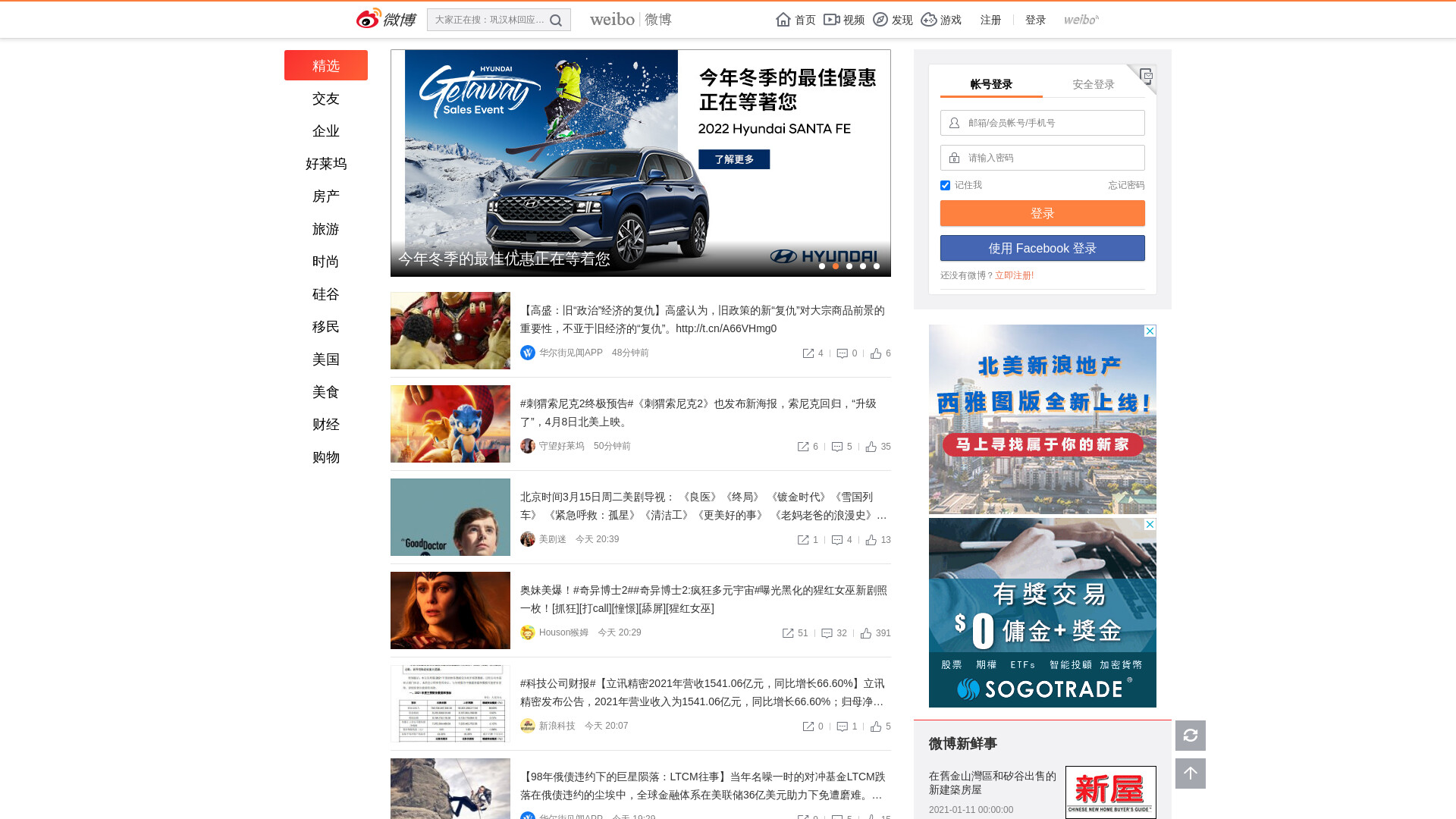Open the Scarlet Witch thumbnail
1456x819 pixels.
point(450,610)
